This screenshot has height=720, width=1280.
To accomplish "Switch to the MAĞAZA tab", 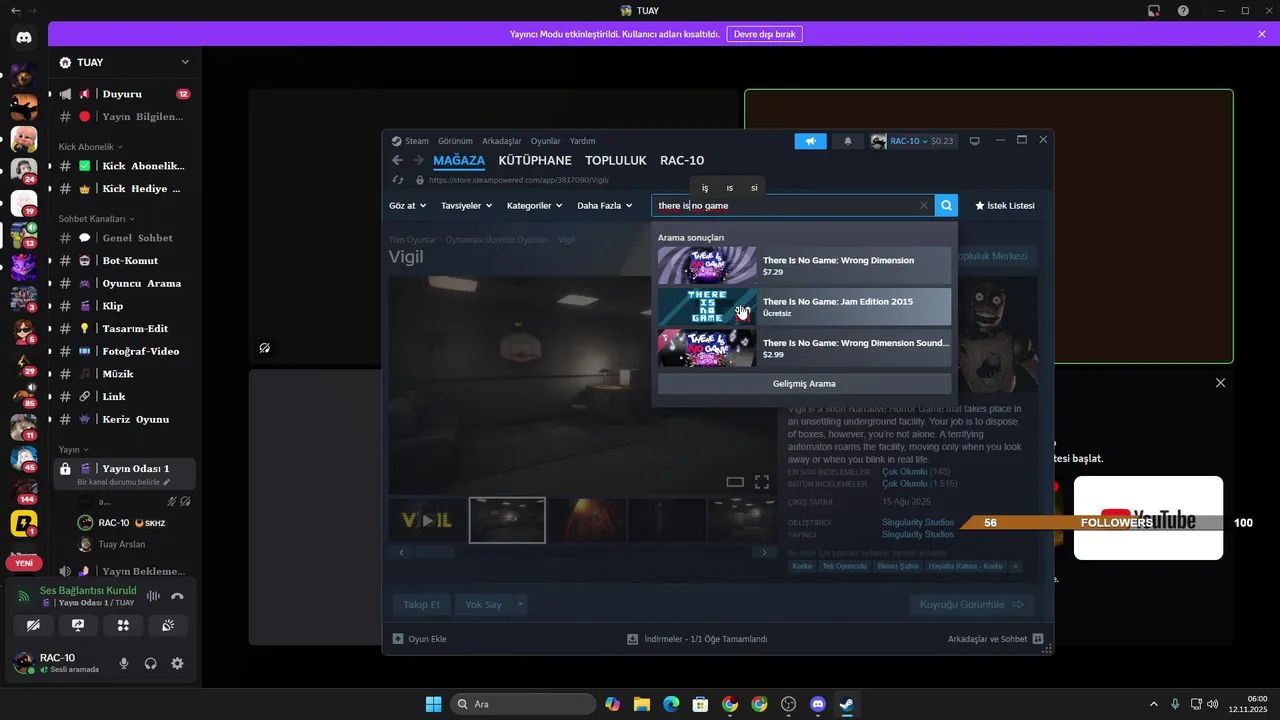I will pyautogui.click(x=459, y=160).
